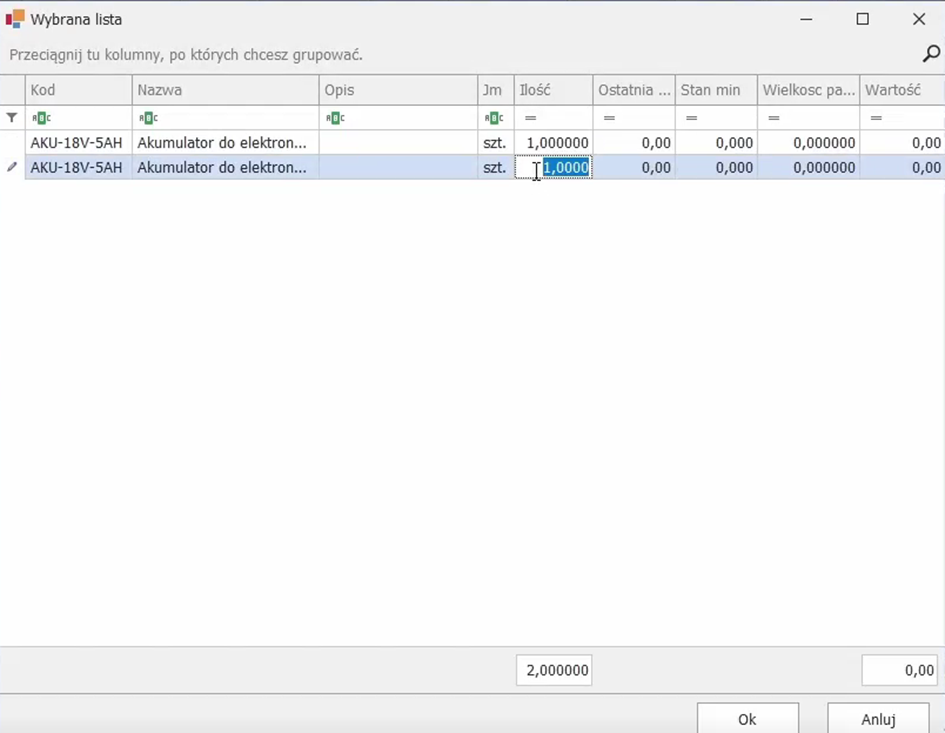Screen dimensions: 945x733
Task: Open the search panel with magnifier icon
Action: point(930,54)
